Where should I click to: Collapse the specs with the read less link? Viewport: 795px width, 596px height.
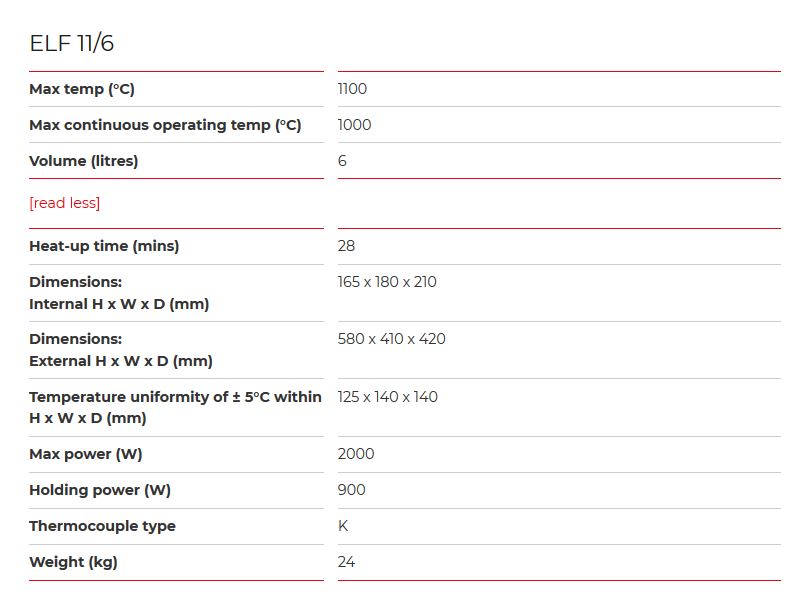click(x=65, y=203)
